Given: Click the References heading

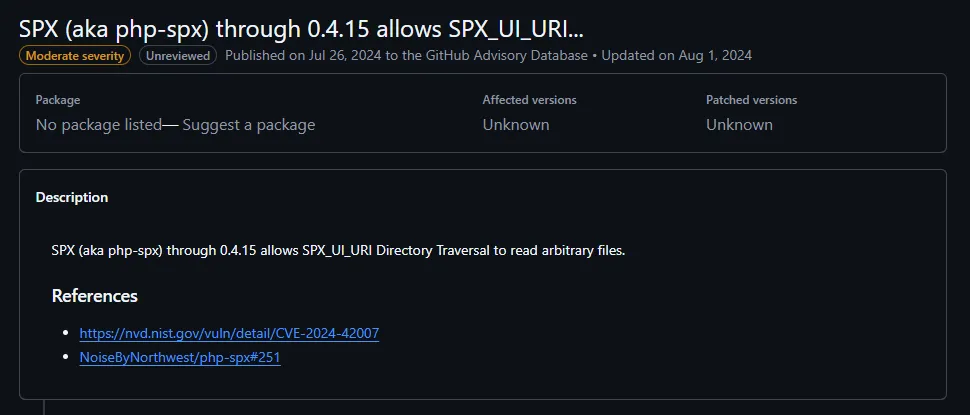Looking at the screenshot, I should point(95,296).
